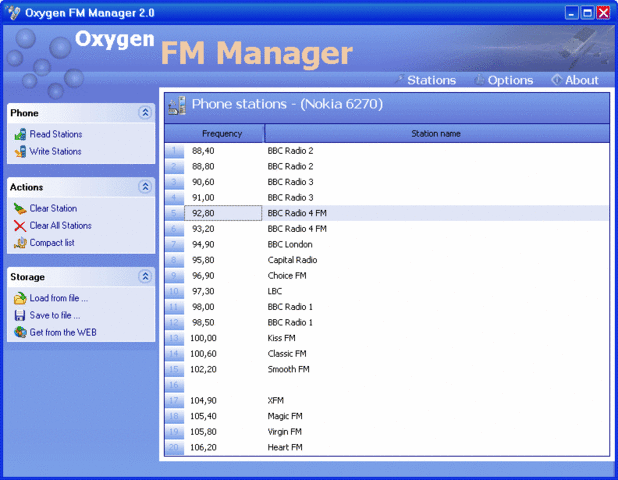Select row number 20 header
618x480 pixels.
coord(174,447)
